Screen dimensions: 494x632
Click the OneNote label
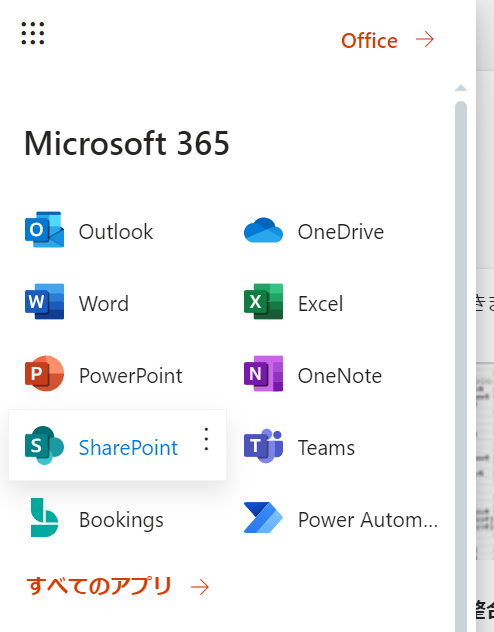(x=340, y=376)
